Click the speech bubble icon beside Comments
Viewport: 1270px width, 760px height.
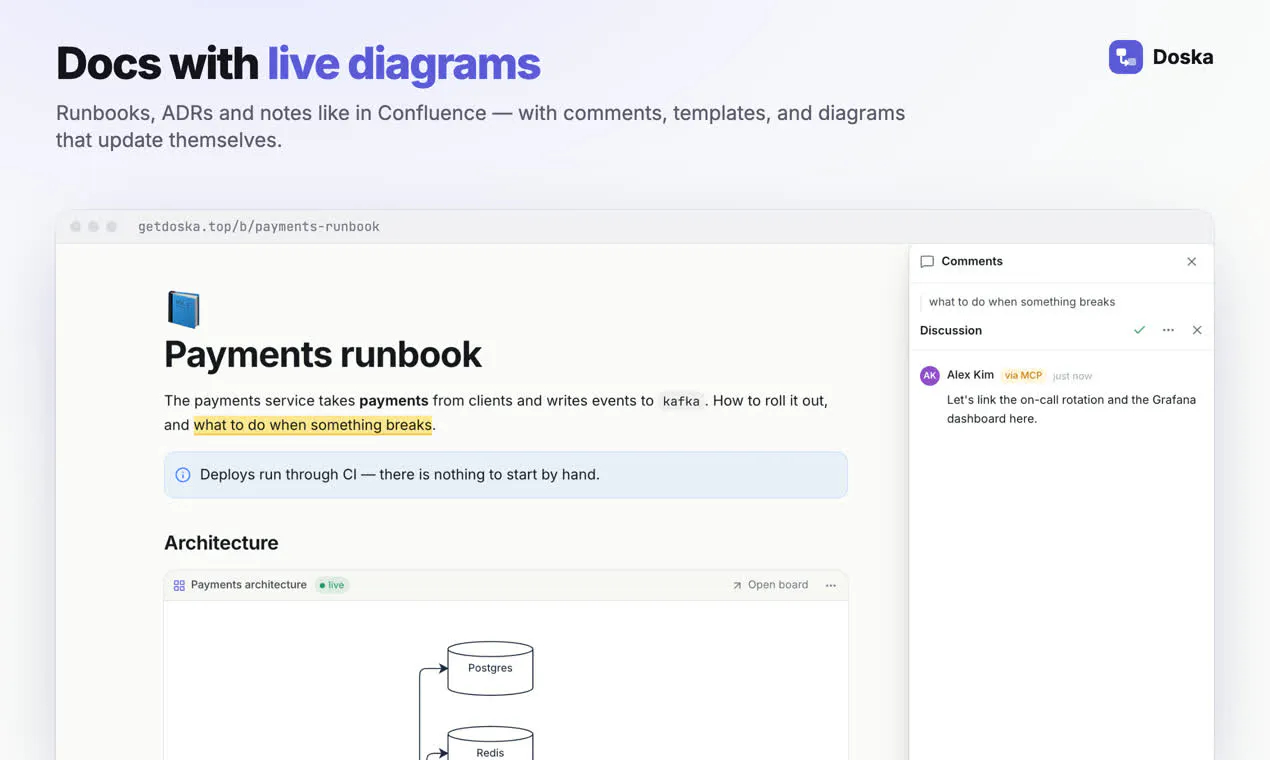pyautogui.click(x=927, y=262)
